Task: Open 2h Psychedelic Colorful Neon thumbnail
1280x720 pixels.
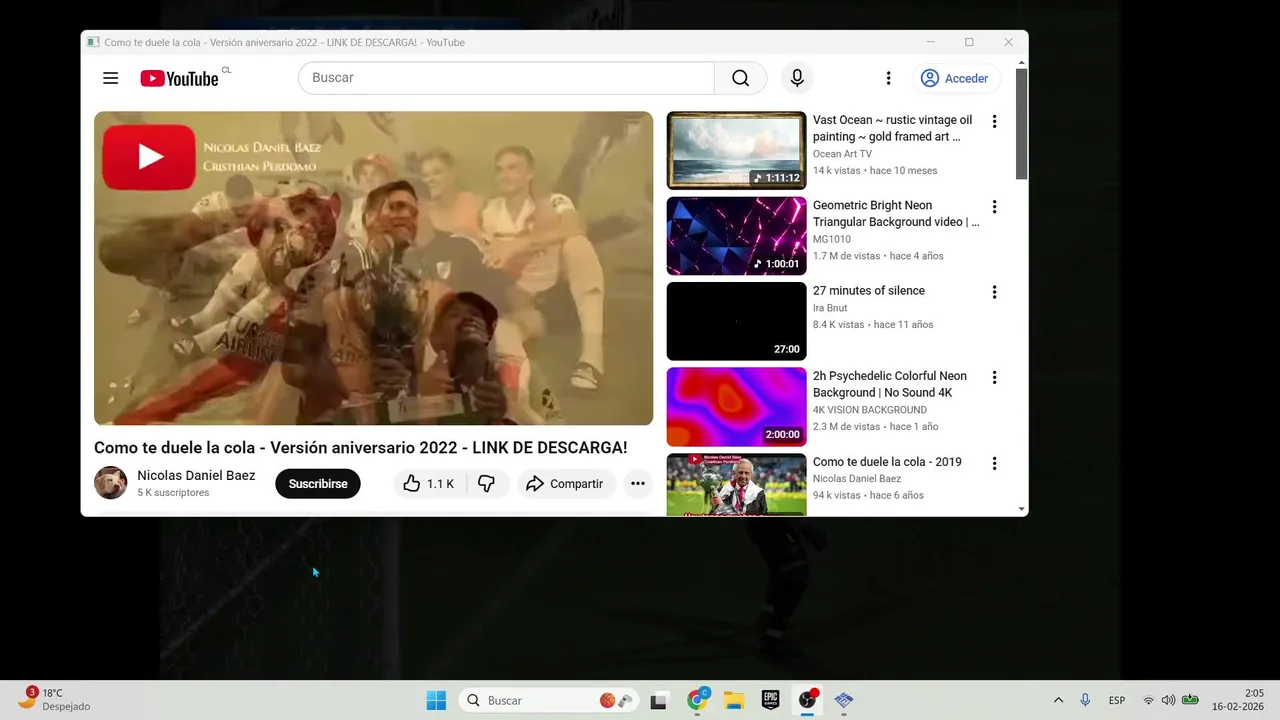Action: click(736, 407)
